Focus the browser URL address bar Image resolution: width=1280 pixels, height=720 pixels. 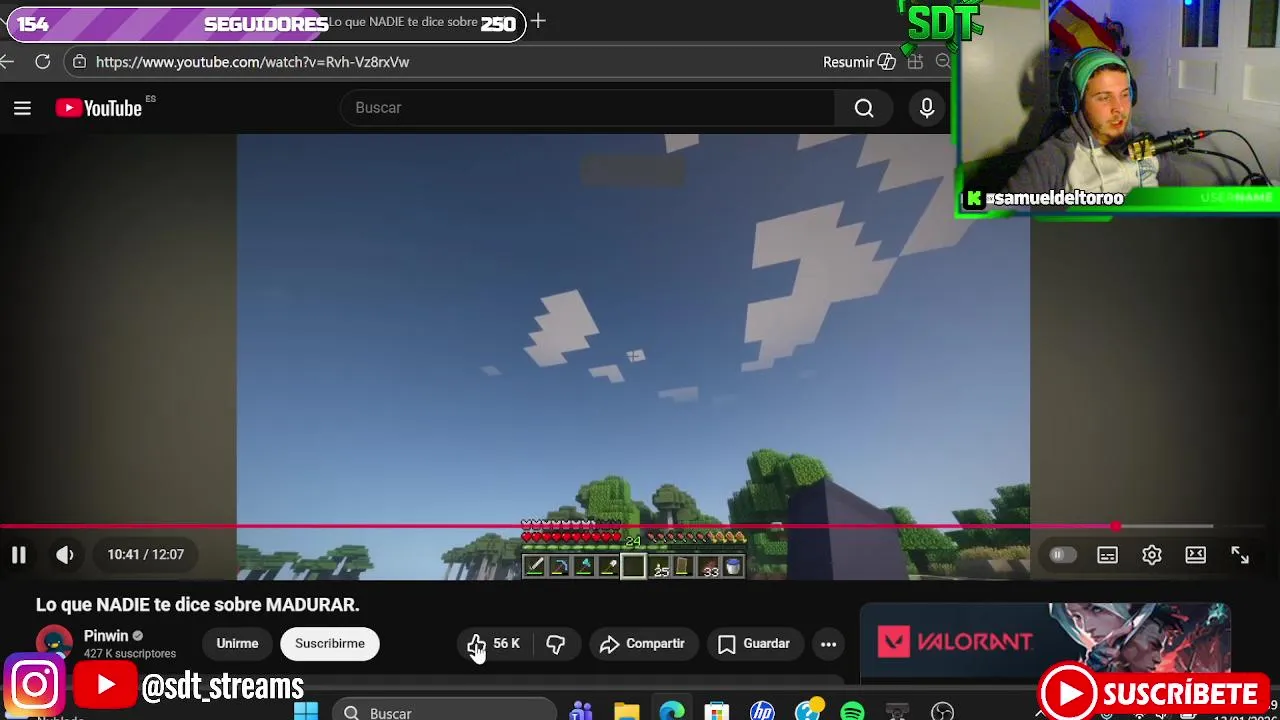(452, 62)
